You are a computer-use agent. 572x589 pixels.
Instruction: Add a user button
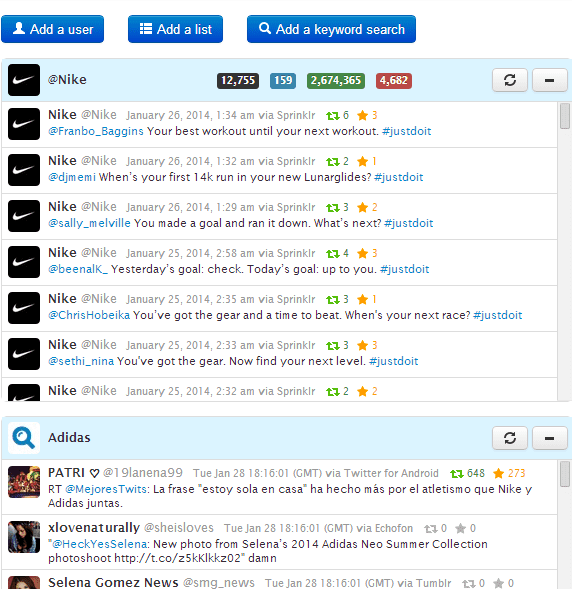pyautogui.click(x=53, y=29)
